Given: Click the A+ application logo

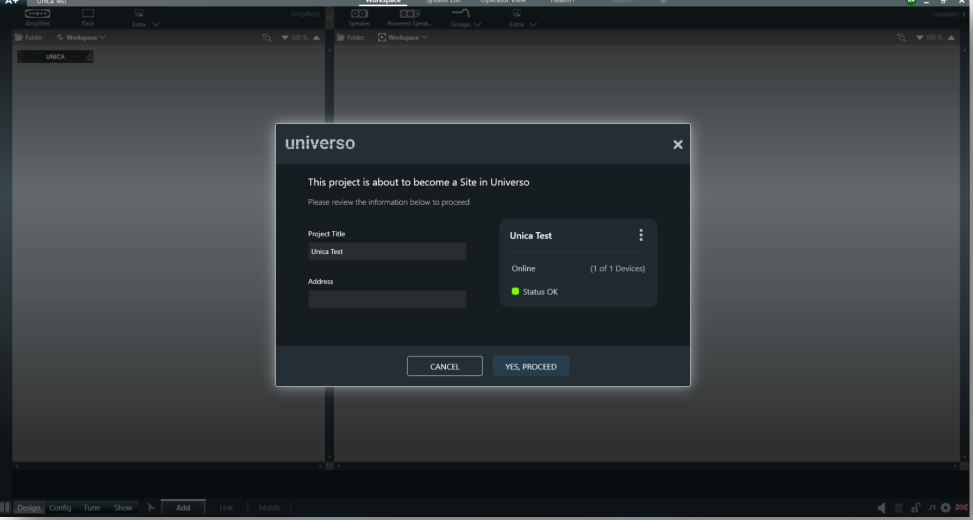Looking at the screenshot, I should click(x=11, y=2).
